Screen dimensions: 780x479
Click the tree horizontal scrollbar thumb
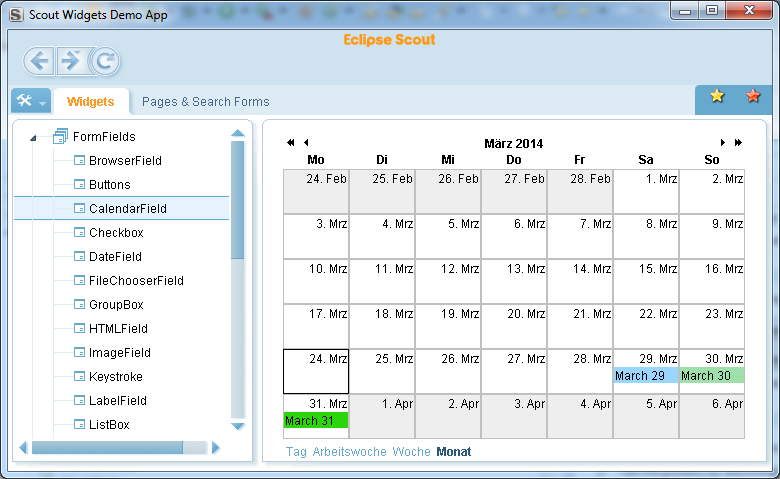(107, 448)
